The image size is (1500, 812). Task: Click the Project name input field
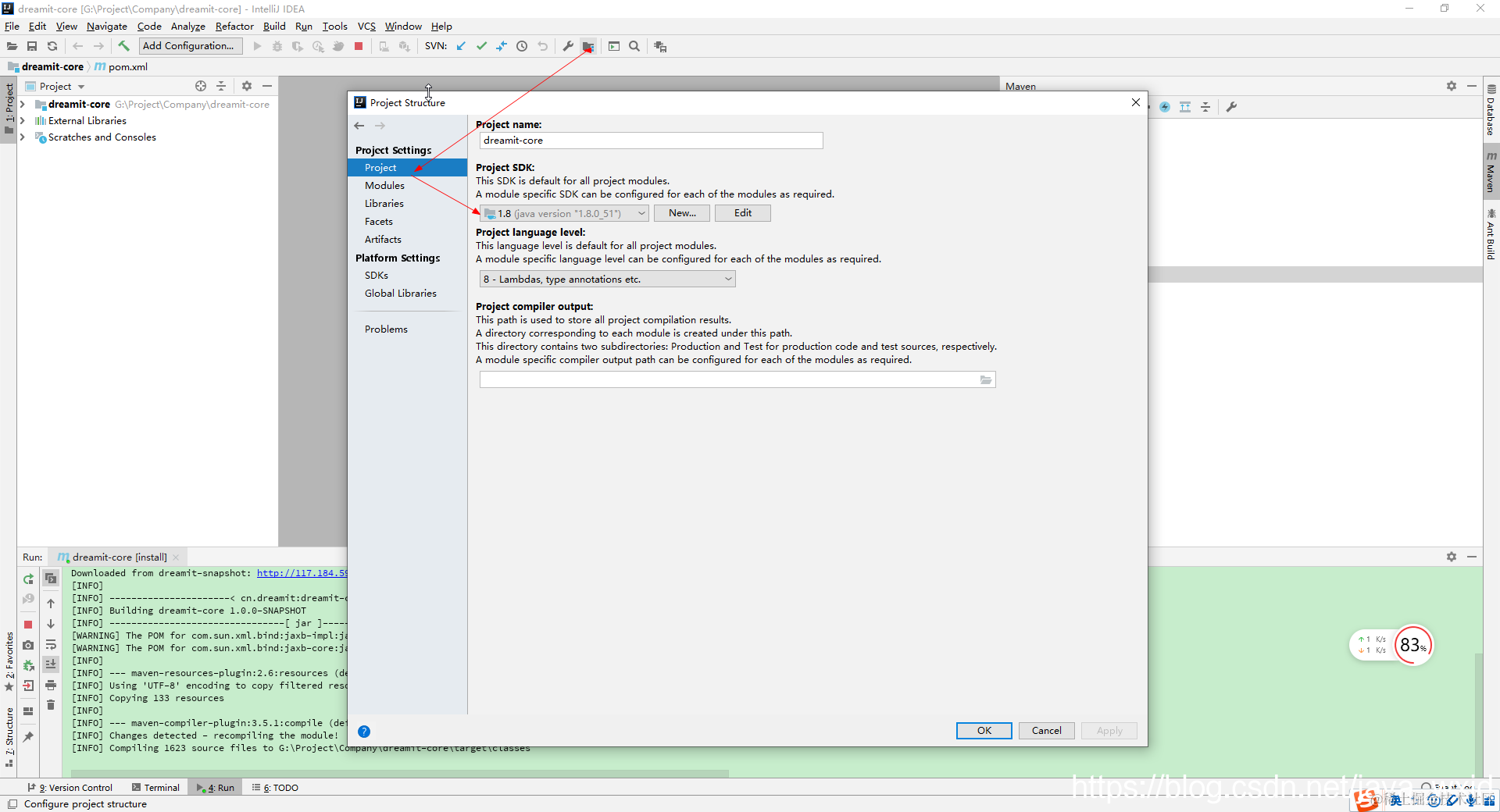coord(651,141)
